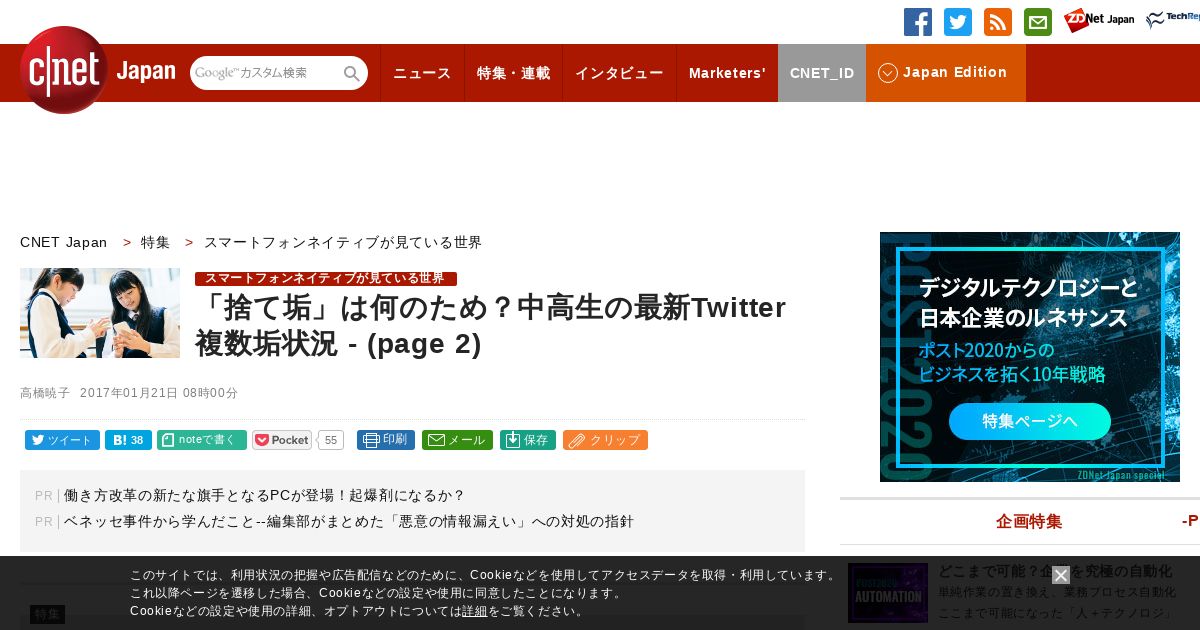
Task: Bookmark with Hatena B! 38 button
Action: [128, 440]
